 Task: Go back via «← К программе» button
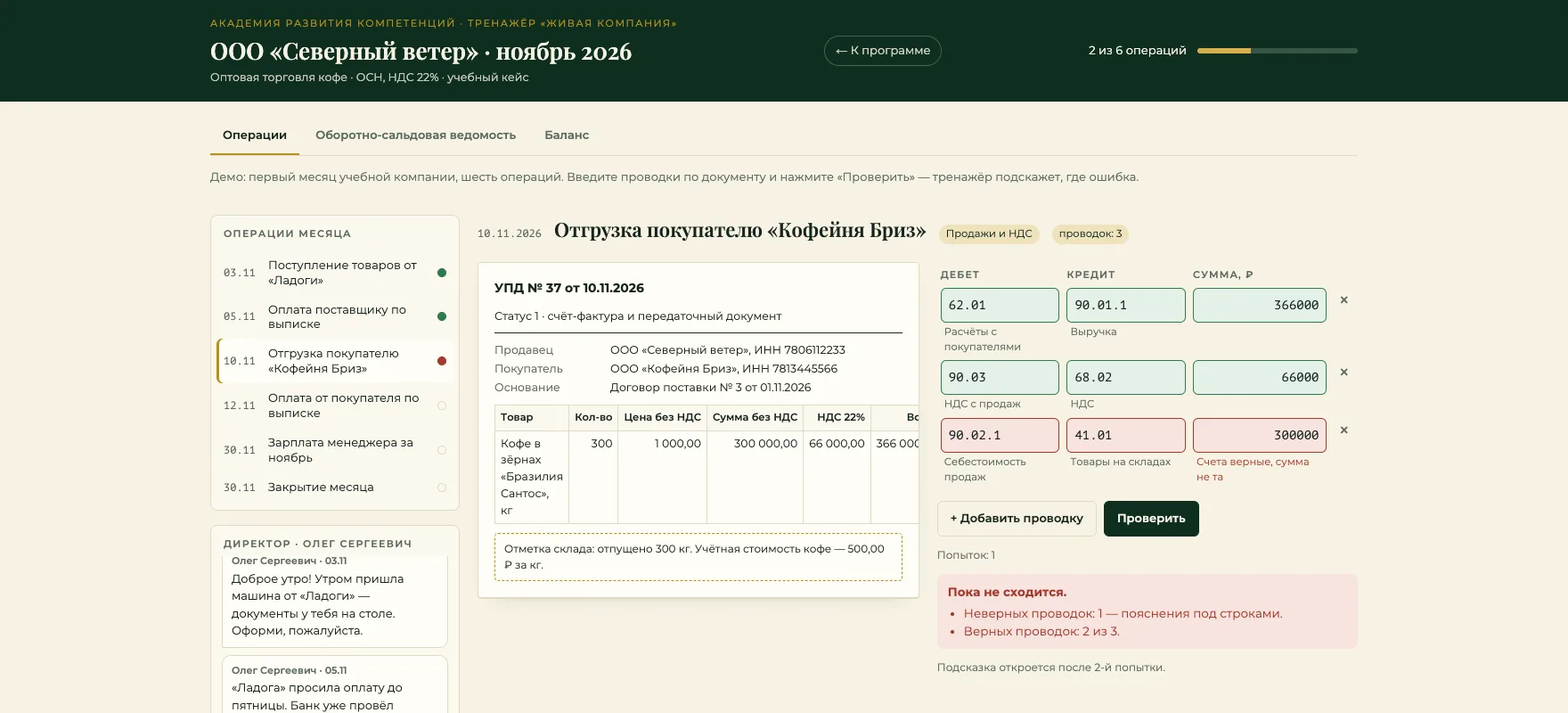[x=883, y=51]
